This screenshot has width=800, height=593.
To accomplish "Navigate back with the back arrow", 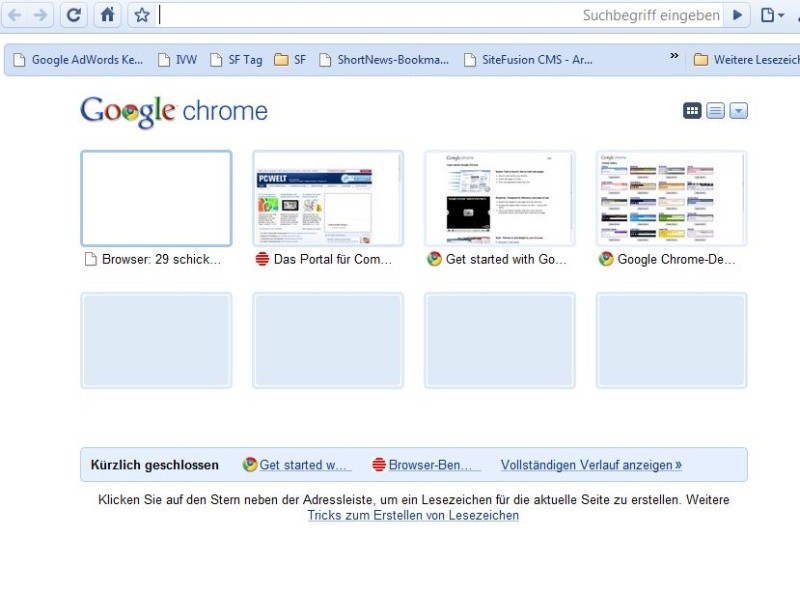I will [16, 15].
